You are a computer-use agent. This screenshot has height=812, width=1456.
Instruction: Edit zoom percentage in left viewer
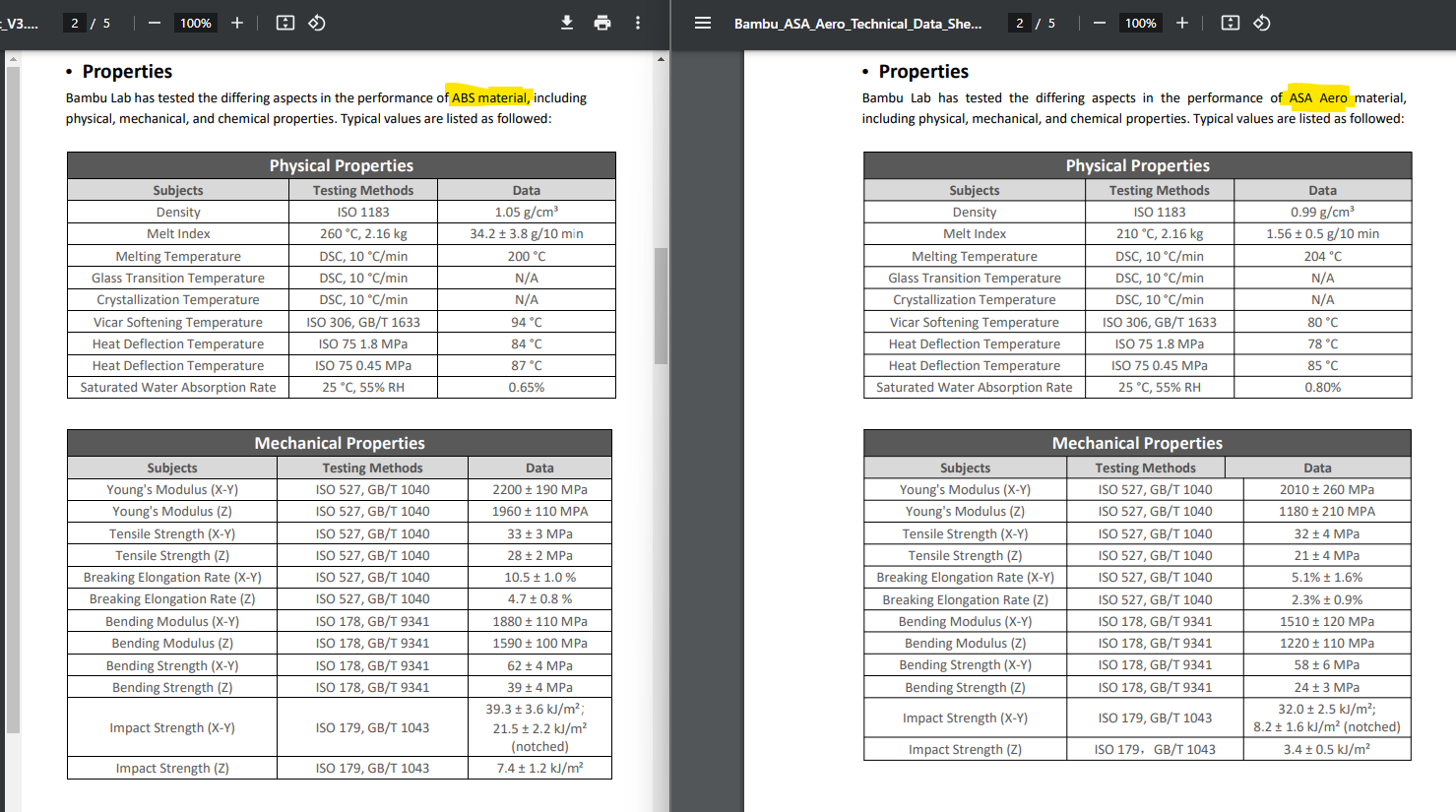tap(195, 23)
